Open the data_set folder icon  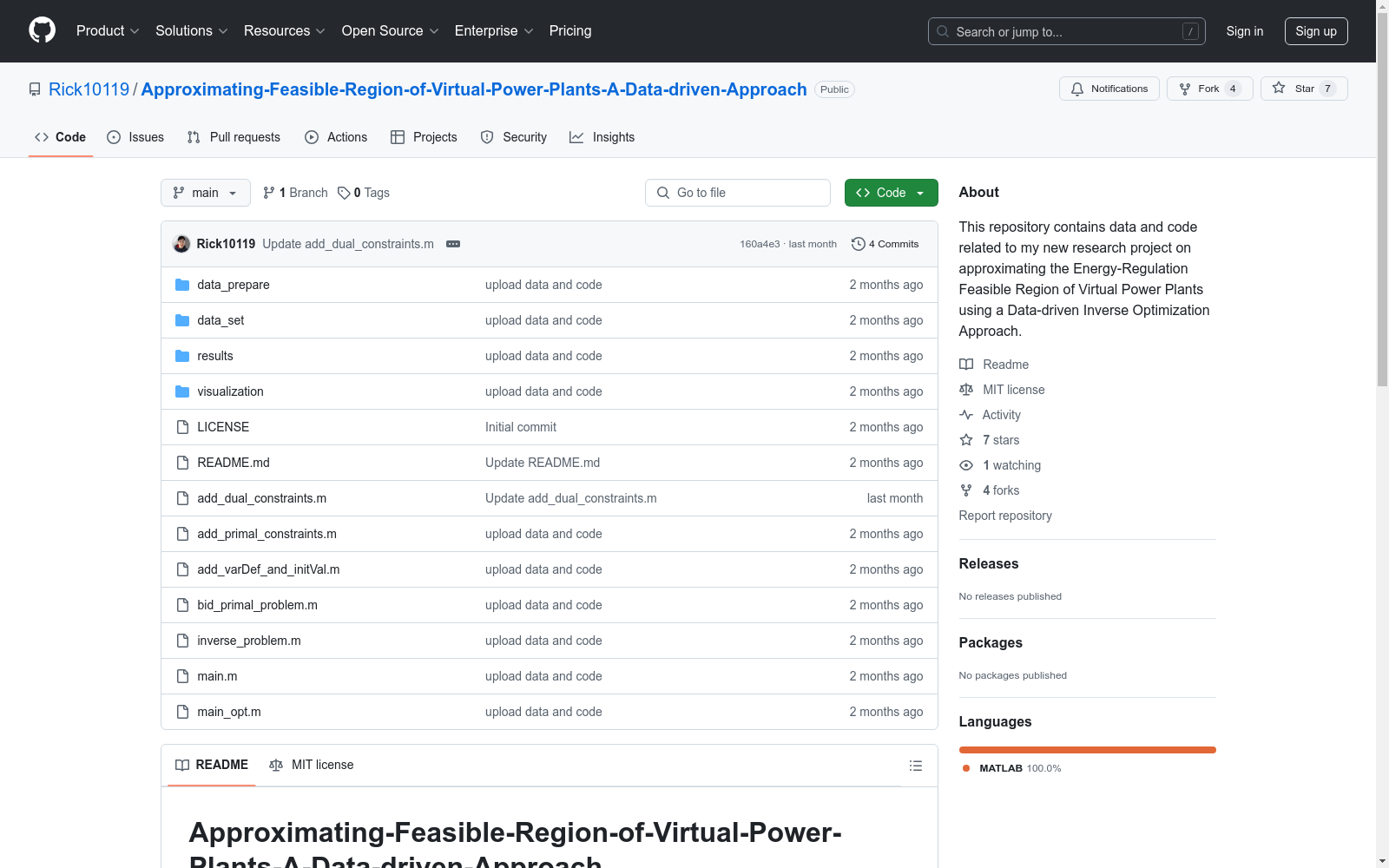(182, 320)
